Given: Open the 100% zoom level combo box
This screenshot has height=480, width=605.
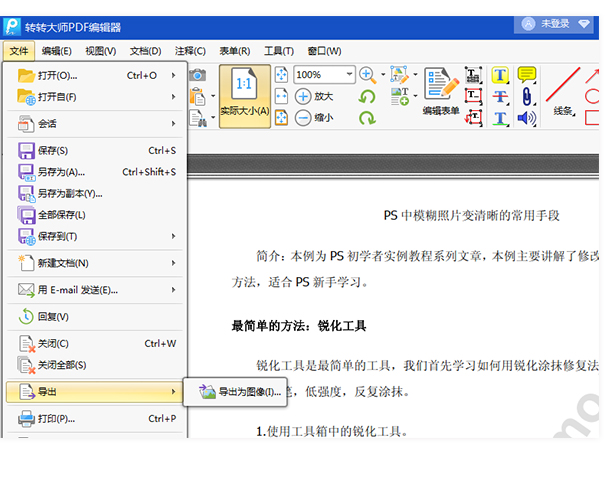Looking at the screenshot, I should [x=324, y=74].
